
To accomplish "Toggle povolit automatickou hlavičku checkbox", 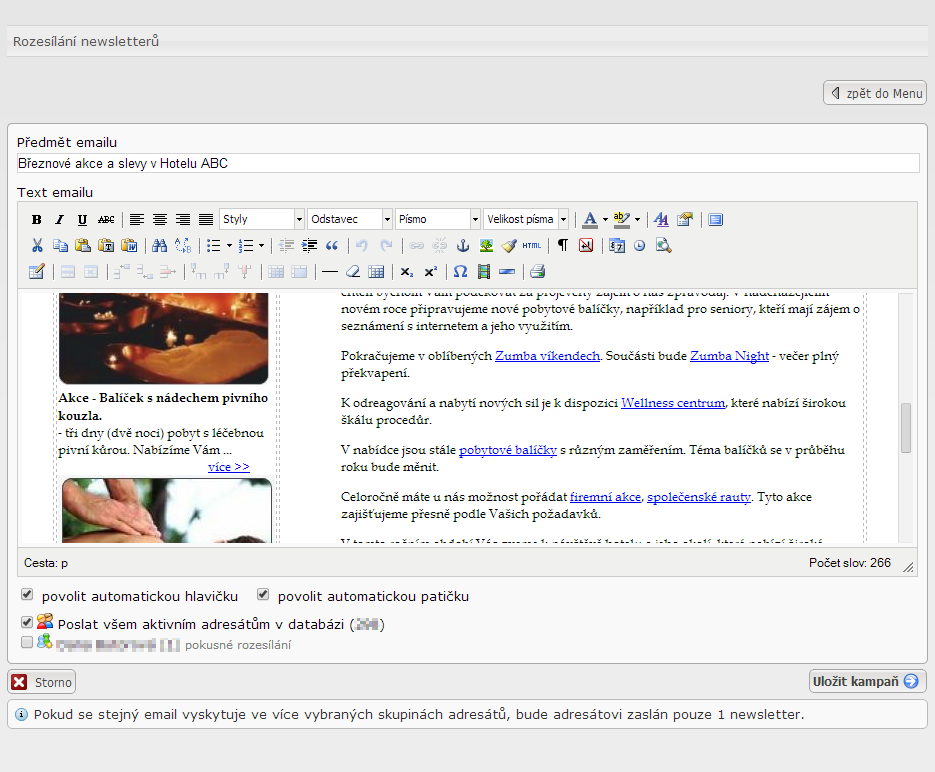I will tap(27, 594).
